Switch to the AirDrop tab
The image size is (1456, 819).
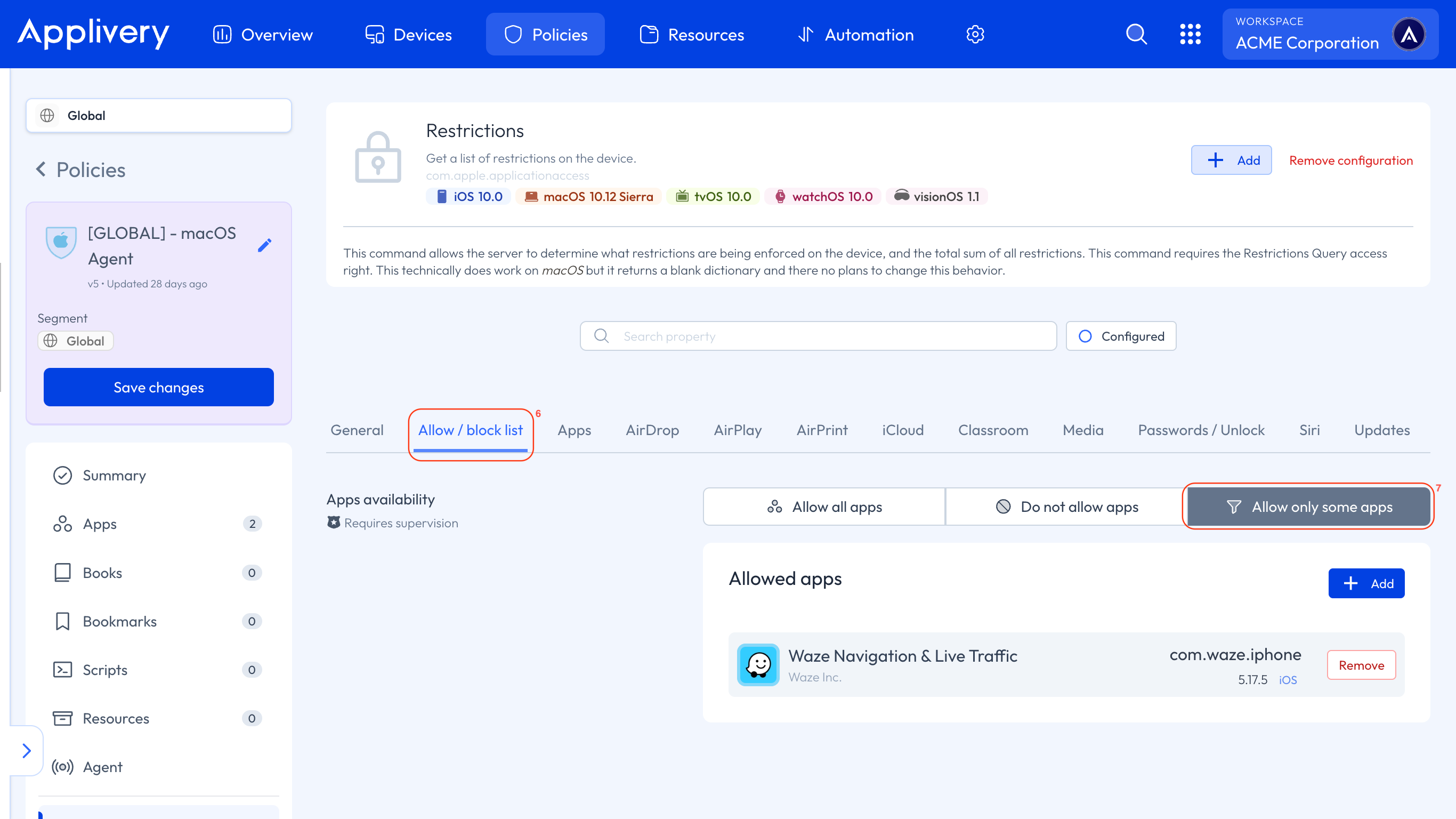pos(652,430)
